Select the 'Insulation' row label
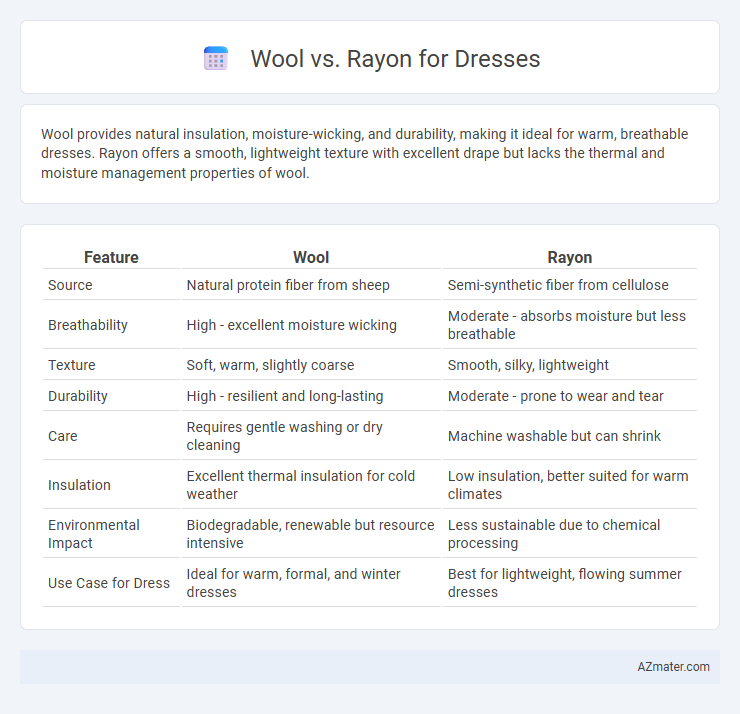The image size is (740, 714). [x=79, y=485]
